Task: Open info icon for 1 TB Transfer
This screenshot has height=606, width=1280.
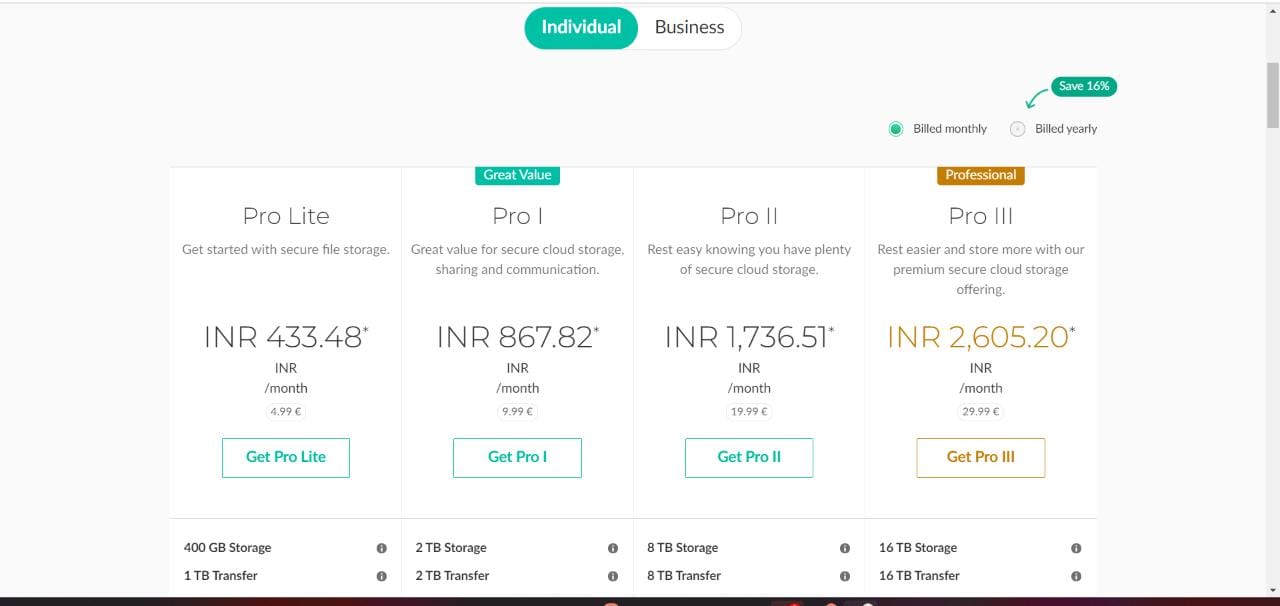Action: (x=381, y=576)
